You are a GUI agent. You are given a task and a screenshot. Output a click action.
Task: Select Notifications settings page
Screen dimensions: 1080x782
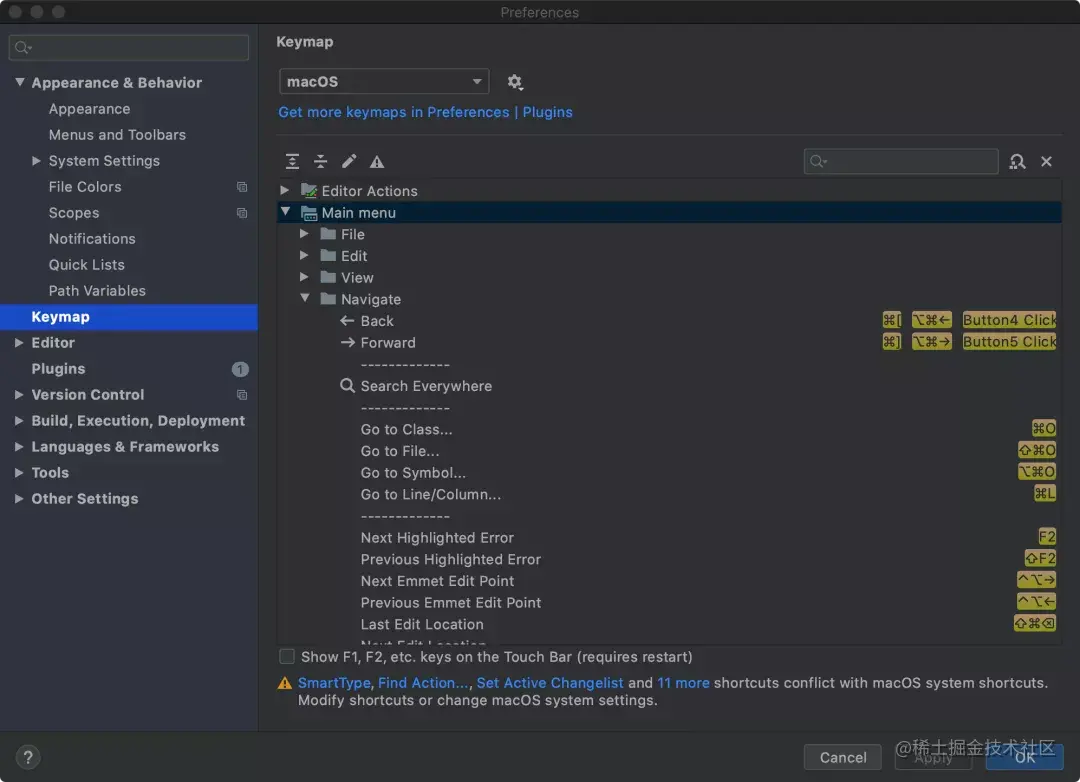click(92, 239)
